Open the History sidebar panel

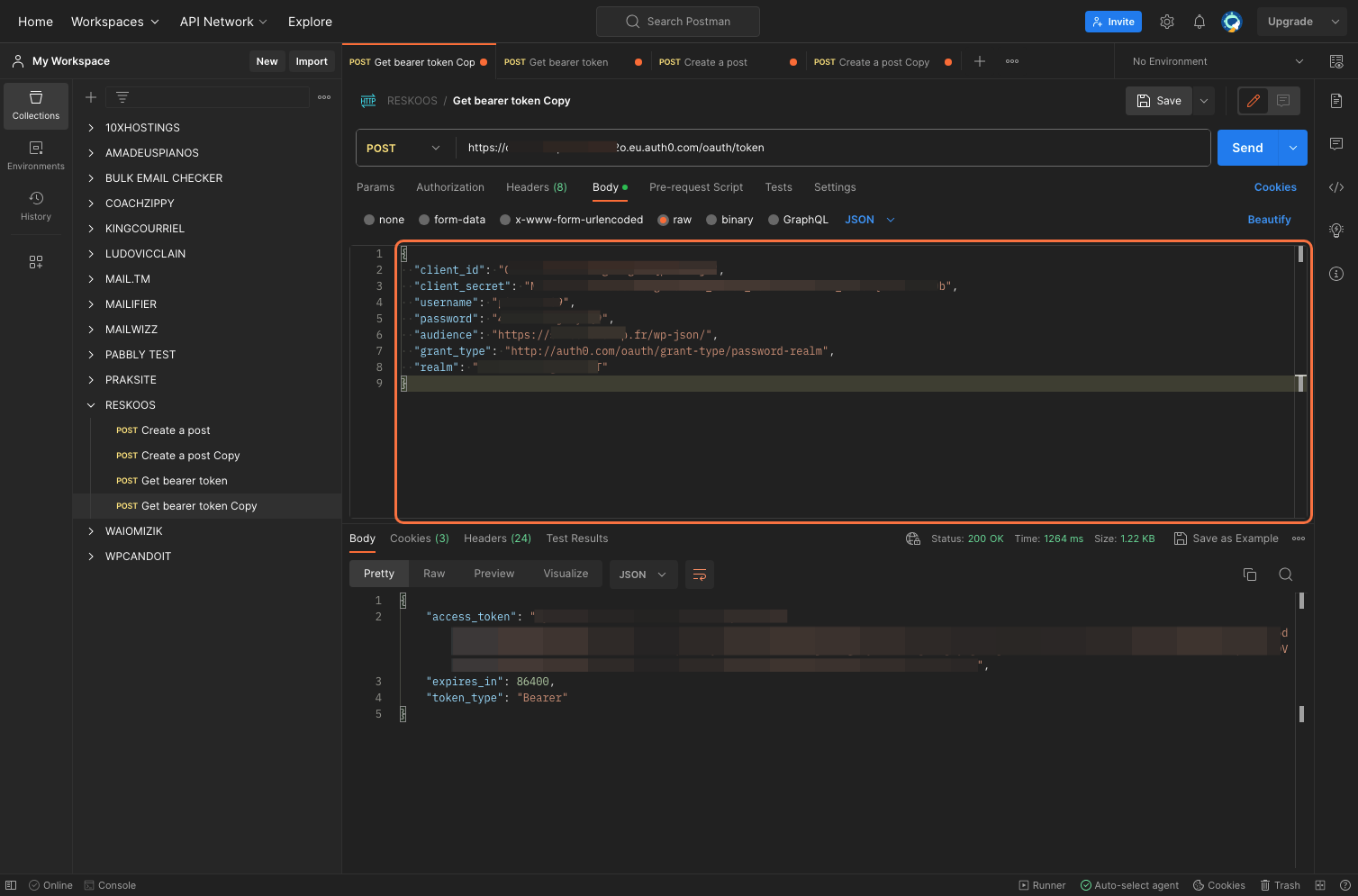(36, 206)
